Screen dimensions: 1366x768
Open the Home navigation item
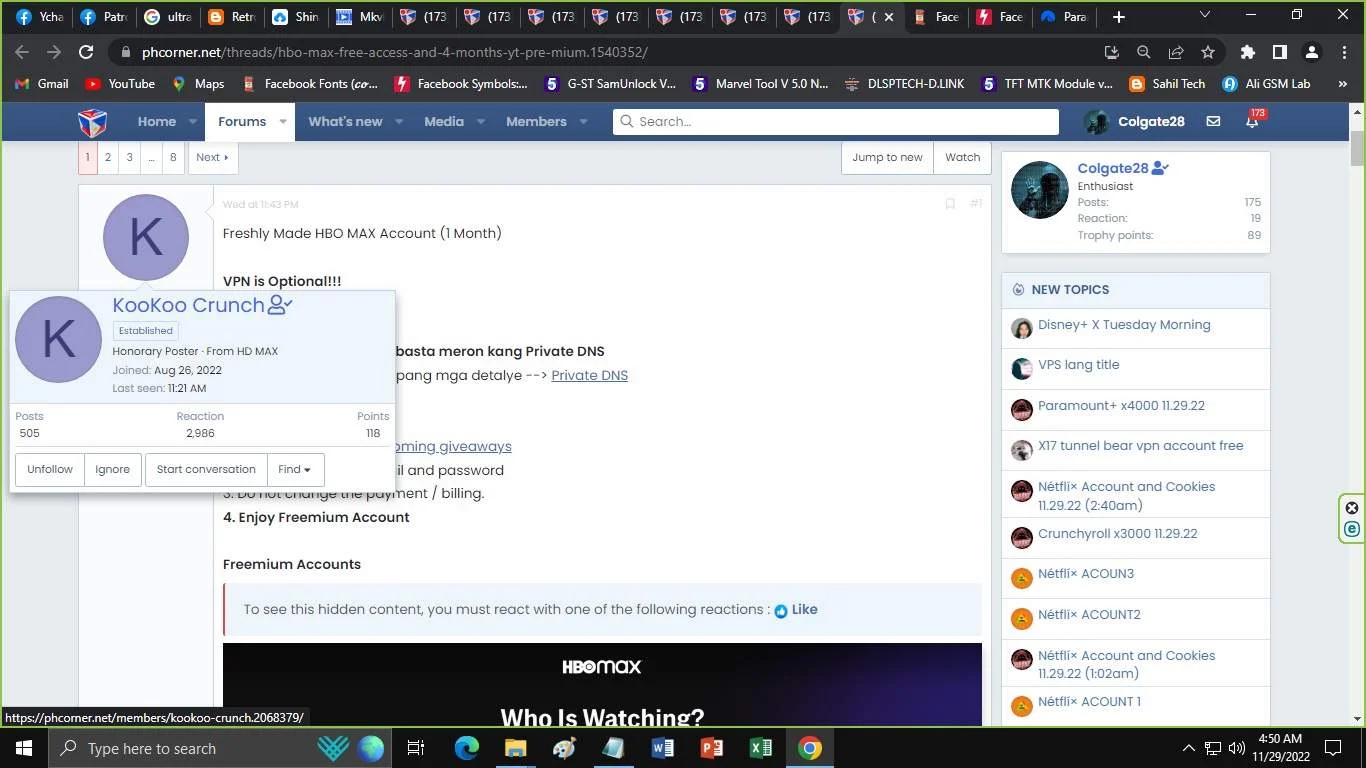click(157, 122)
